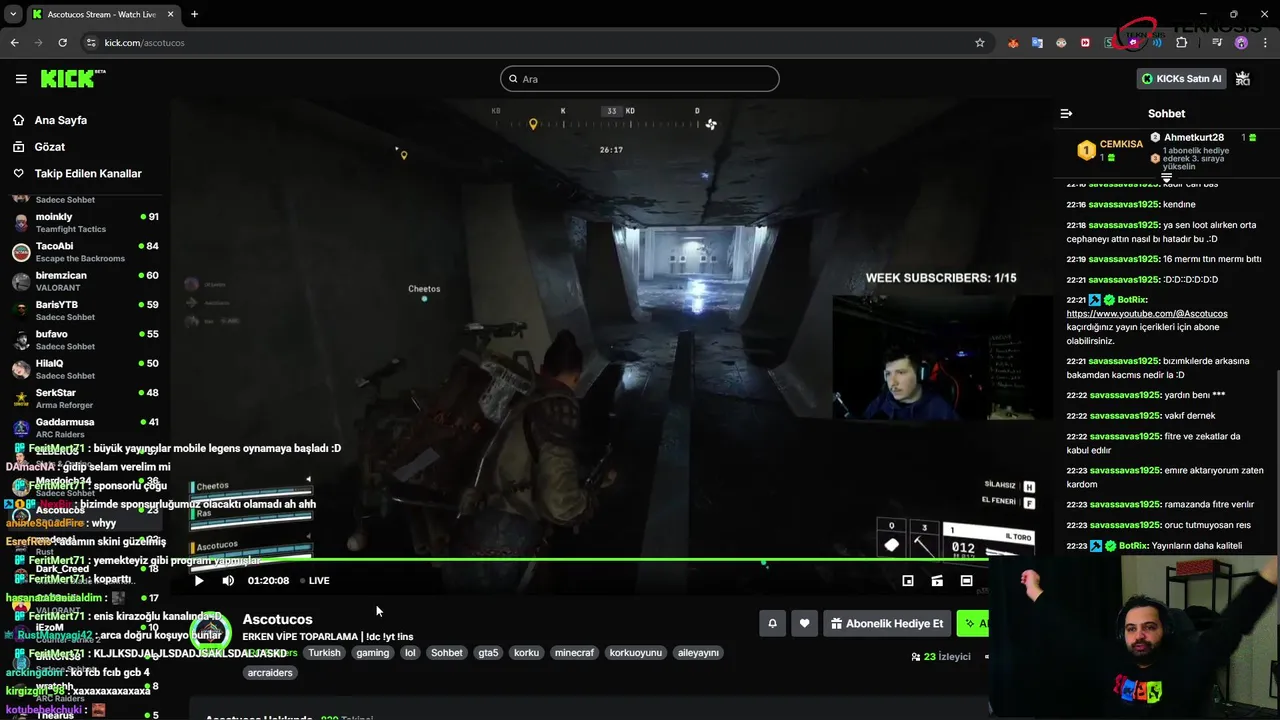This screenshot has height=720, width=1280.
Task: Open the HilalQ channel in the sidebar
Action: click(x=85, y=369)
